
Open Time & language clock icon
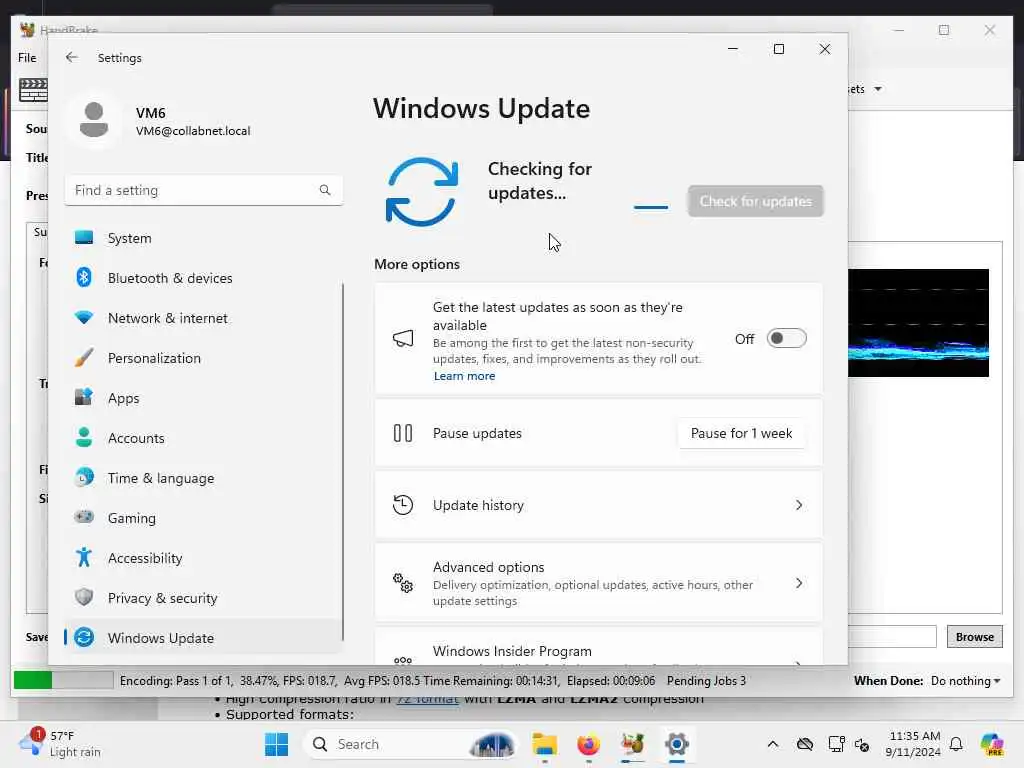(84, 477)
